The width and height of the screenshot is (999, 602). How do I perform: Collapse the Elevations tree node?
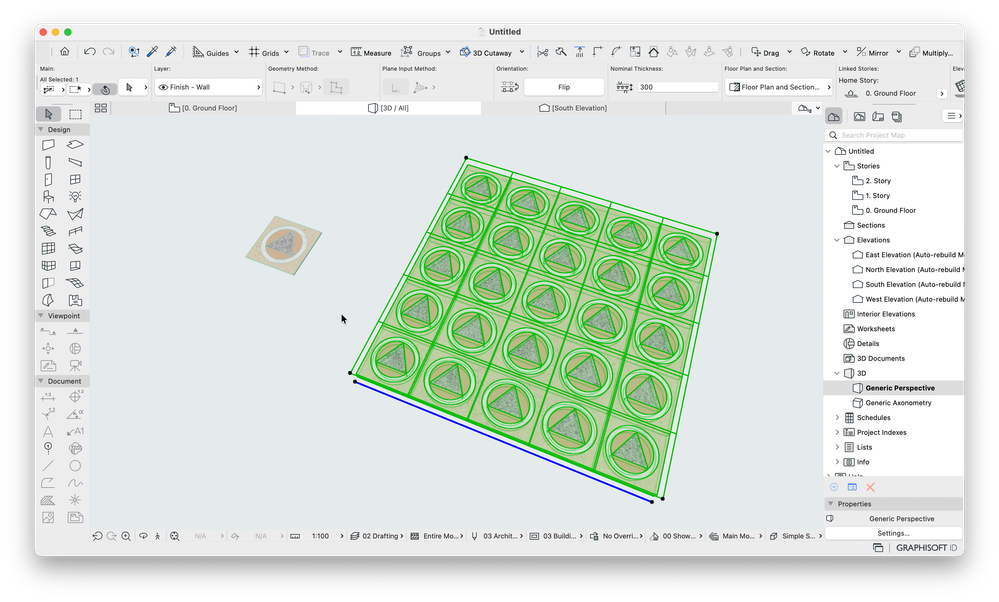[837, 240]
